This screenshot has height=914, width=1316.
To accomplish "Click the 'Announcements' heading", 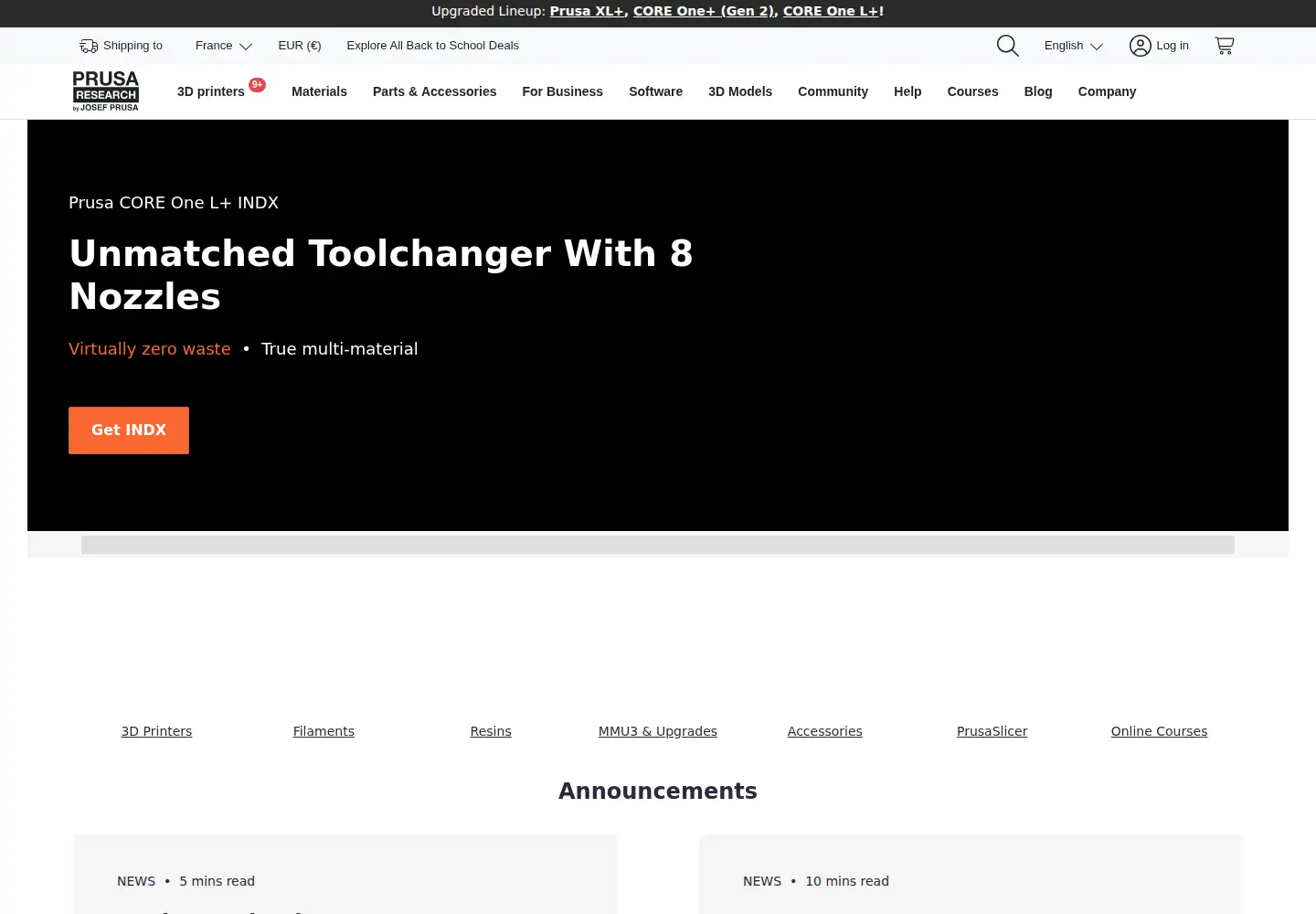I will pyautogui.click(x=658, y=792).
